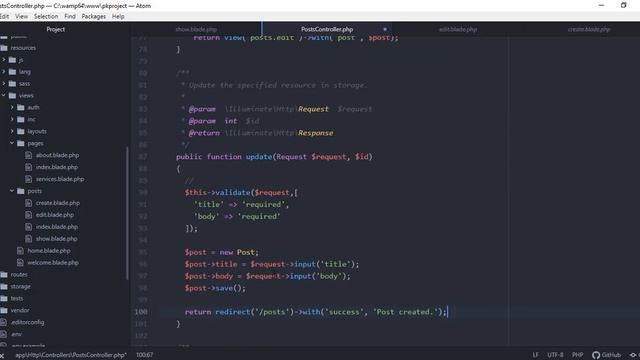This screenshot has height=360, width=640.
Task: Click the services.blade.php file icon
Action: point(28,179)
